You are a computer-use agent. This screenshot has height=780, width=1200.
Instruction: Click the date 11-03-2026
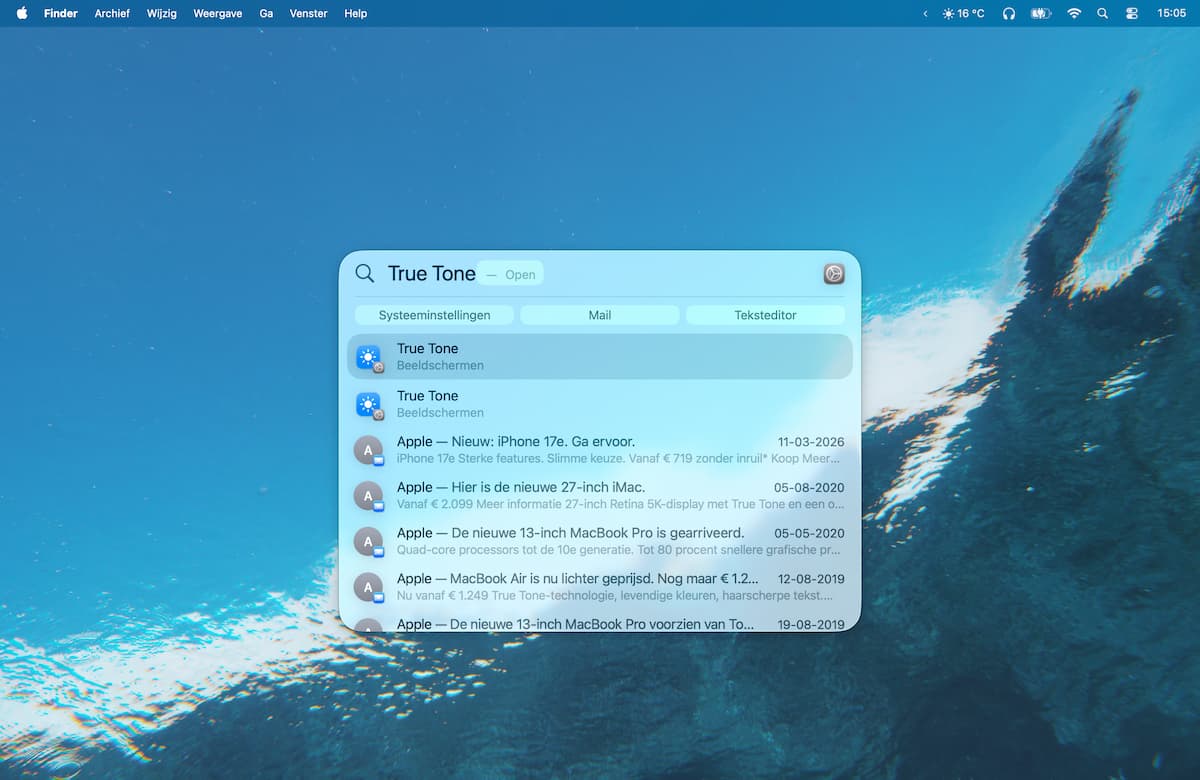(811, 442)
